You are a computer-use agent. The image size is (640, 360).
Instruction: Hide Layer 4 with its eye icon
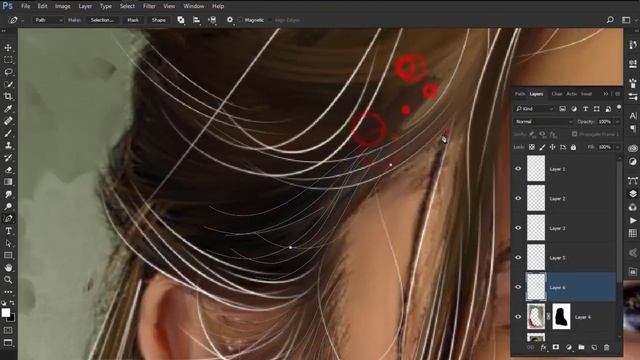coord(518,317)
